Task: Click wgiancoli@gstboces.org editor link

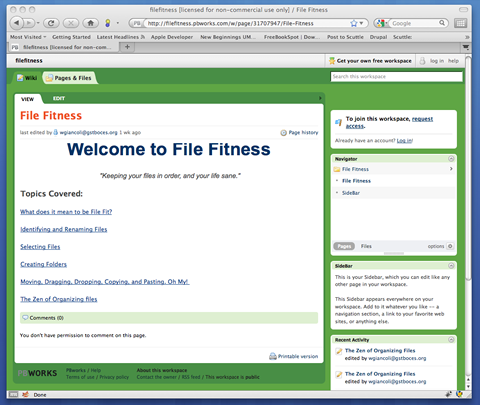Action: (88, 132)
